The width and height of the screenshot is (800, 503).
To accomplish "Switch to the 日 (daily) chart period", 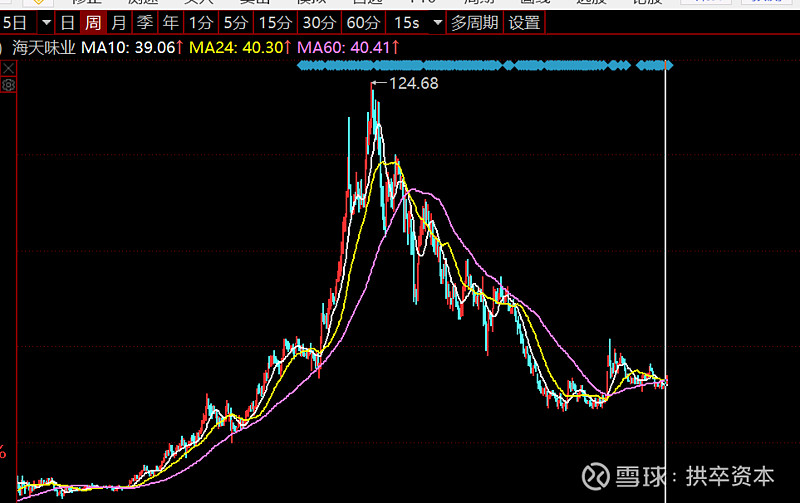I will point(67,23).
